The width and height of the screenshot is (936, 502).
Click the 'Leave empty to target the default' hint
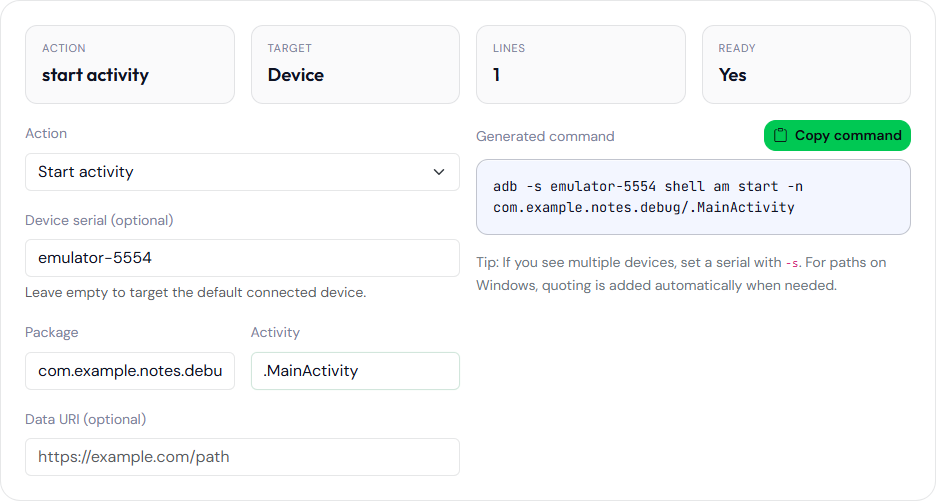195,292
